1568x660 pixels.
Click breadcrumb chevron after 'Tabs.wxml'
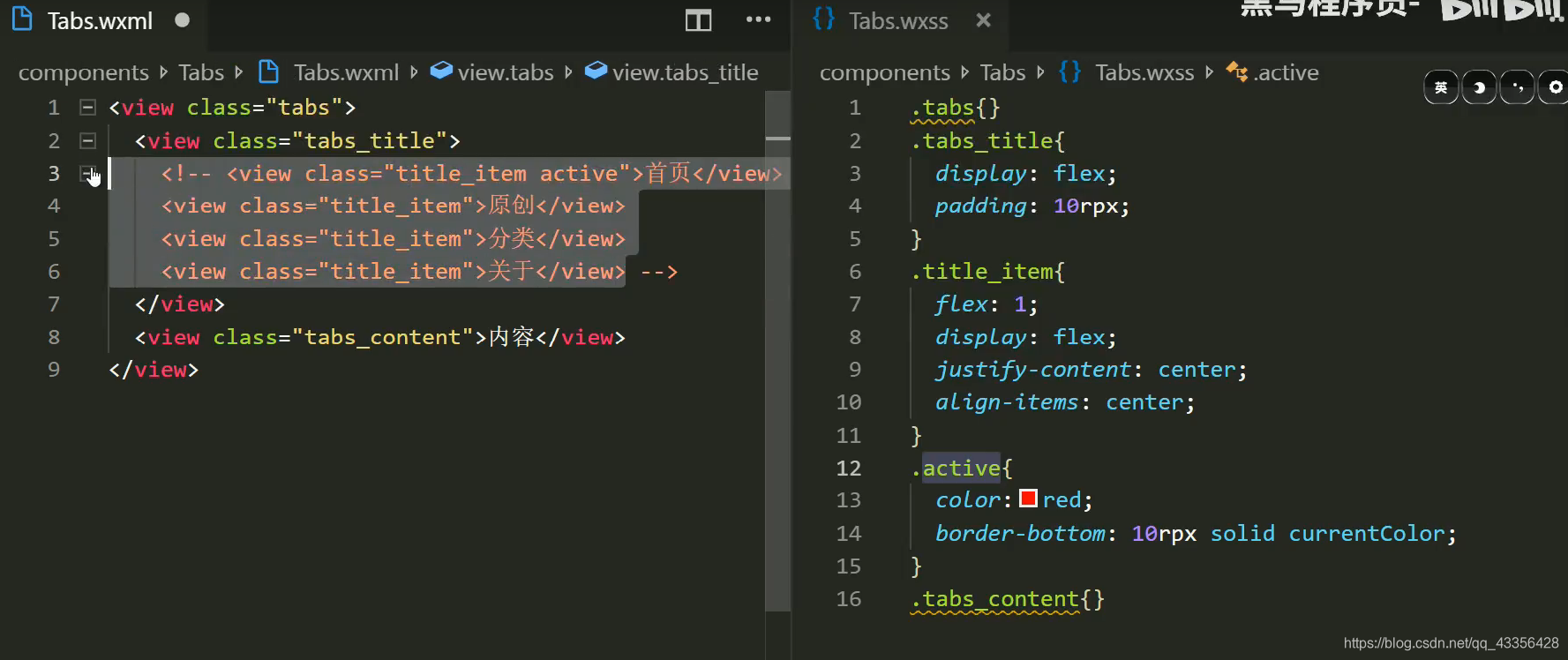pyautogui.click(x=414, y=72)
